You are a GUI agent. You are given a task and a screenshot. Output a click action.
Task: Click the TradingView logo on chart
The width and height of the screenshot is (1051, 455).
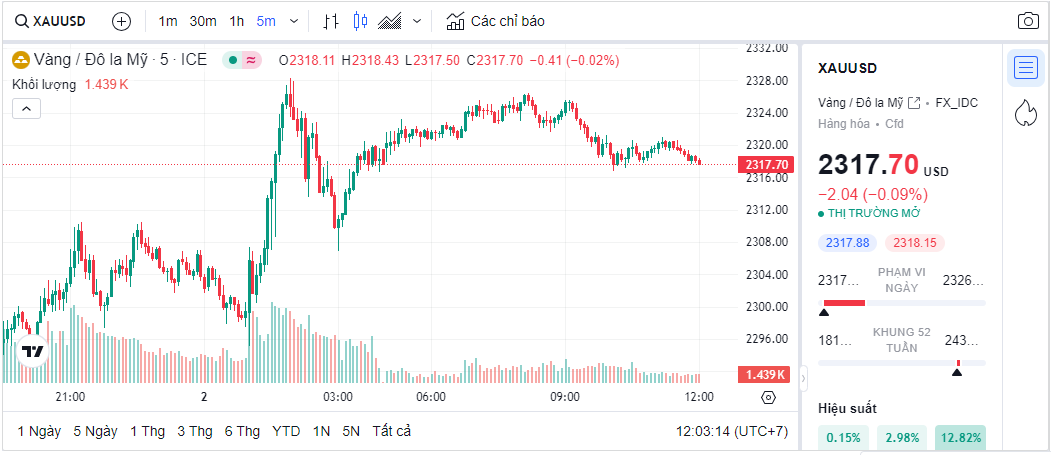tap(33, 351)
